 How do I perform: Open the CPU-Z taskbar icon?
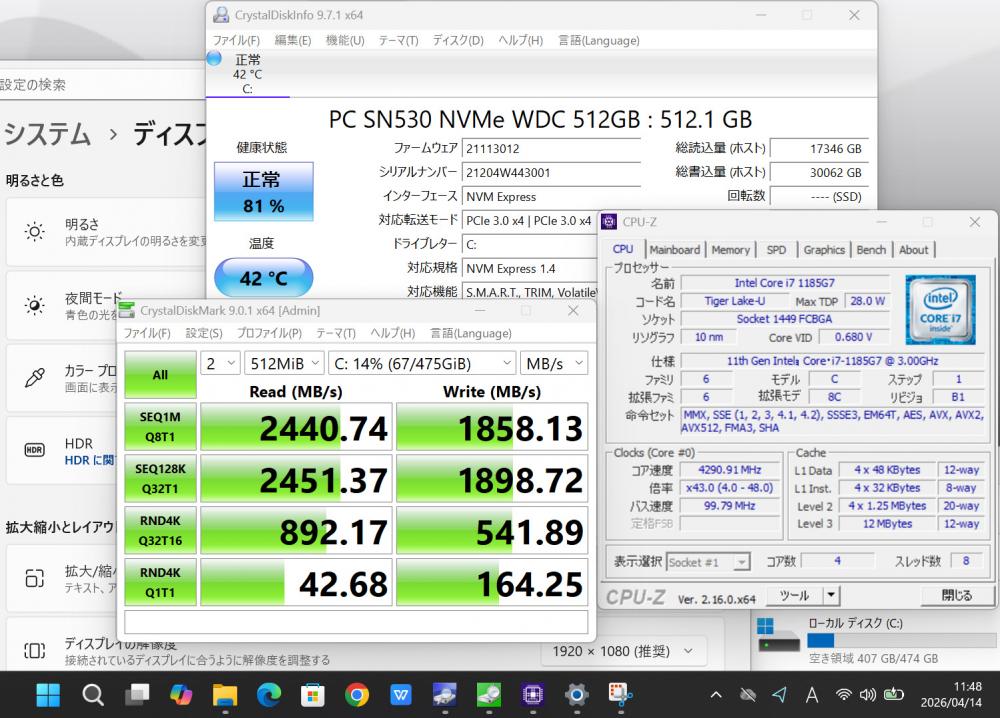tap(533, 694)
